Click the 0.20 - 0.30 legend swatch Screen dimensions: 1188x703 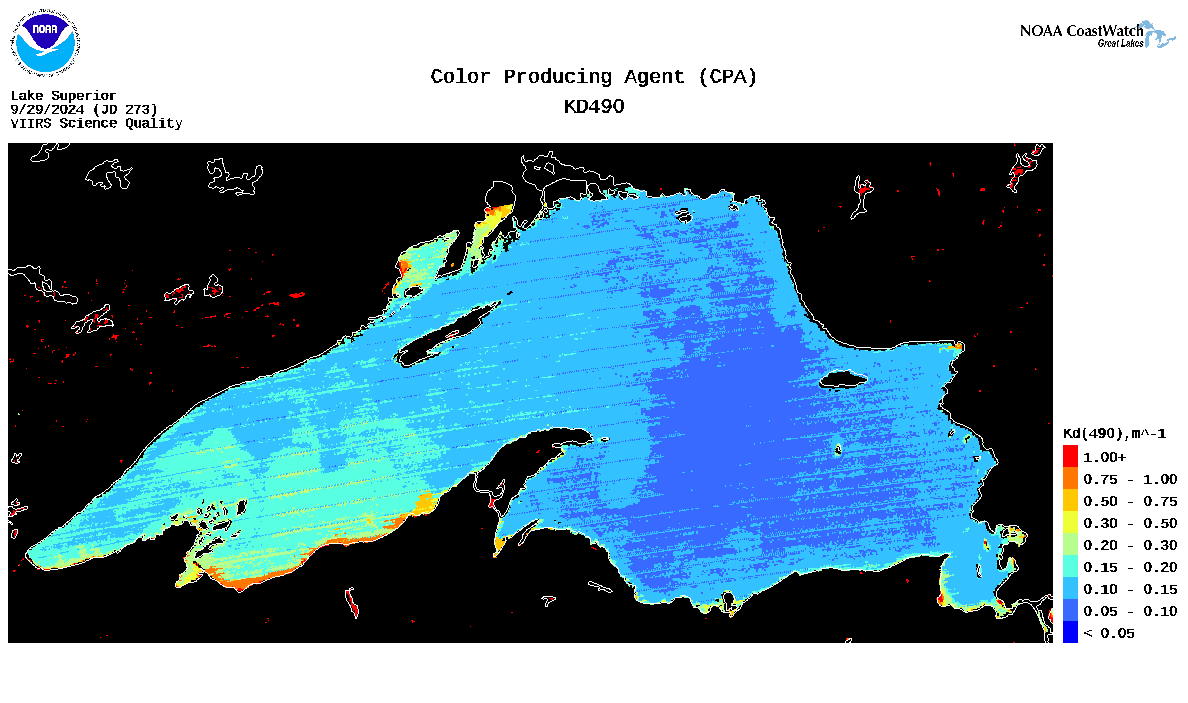click(x=1070, y=544)
